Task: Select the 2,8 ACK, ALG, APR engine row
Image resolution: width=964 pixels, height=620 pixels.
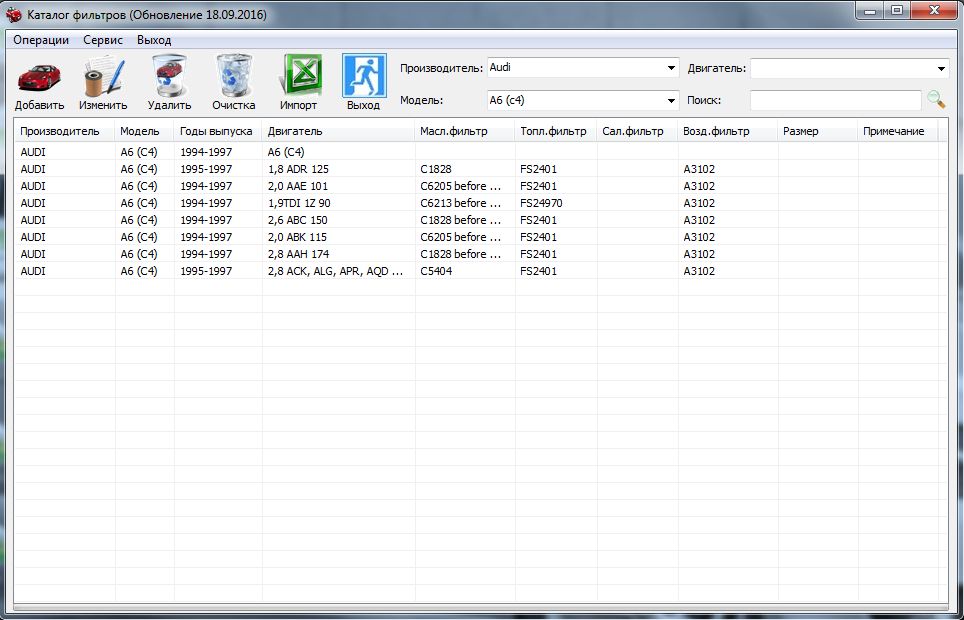Action: click(x=481, y=271)
